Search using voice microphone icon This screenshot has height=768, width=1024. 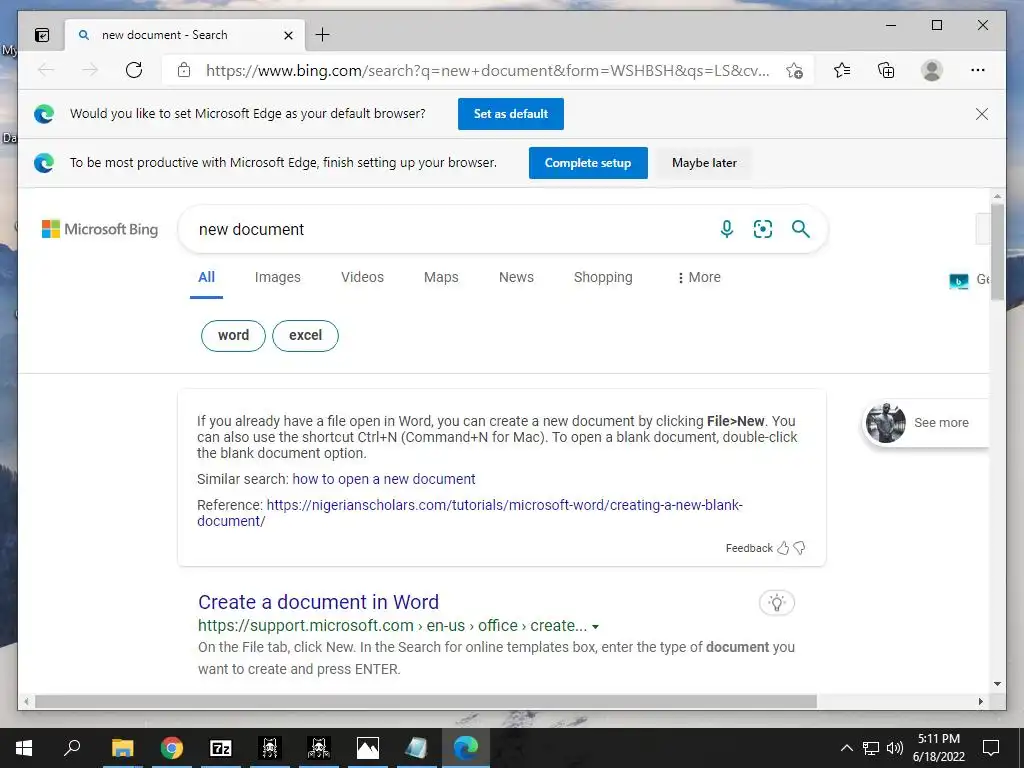[x=726, y=229]
